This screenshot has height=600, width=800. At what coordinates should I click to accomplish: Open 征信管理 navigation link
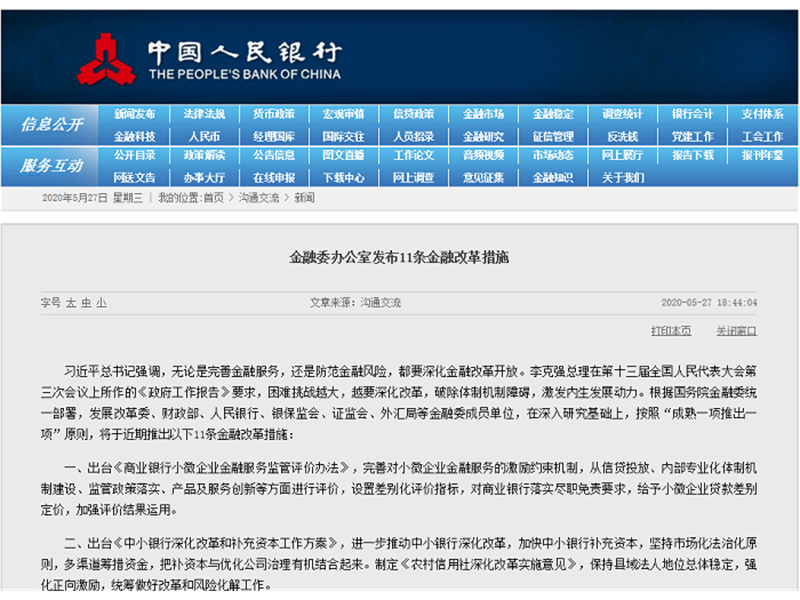click(553, 136)
